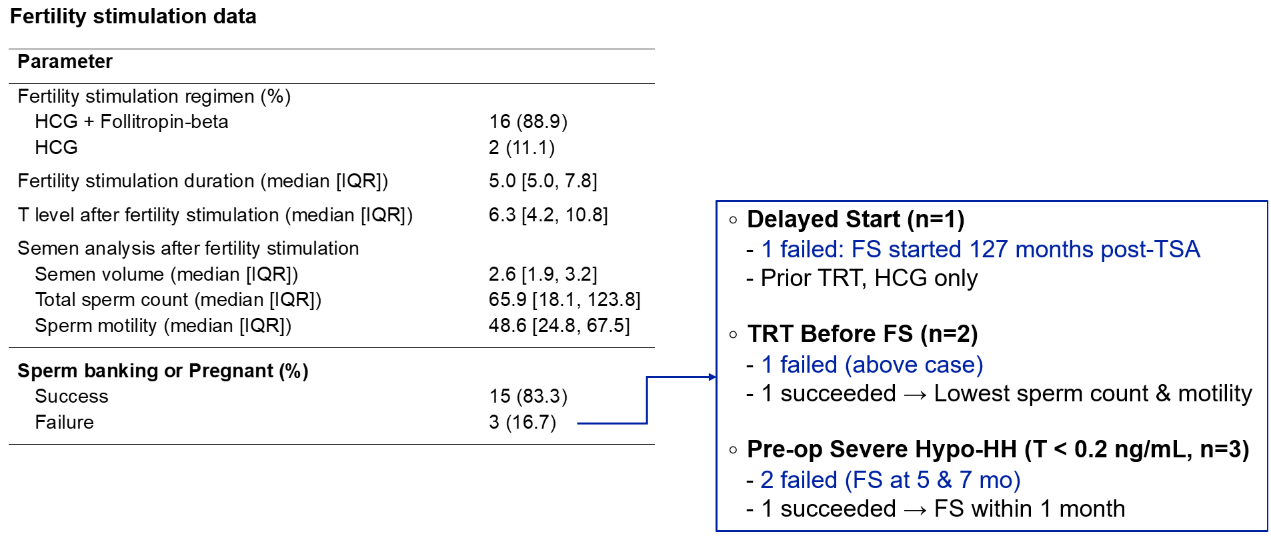Select the 'TRT Before FS (n=2)' heading

pos(861,335)
